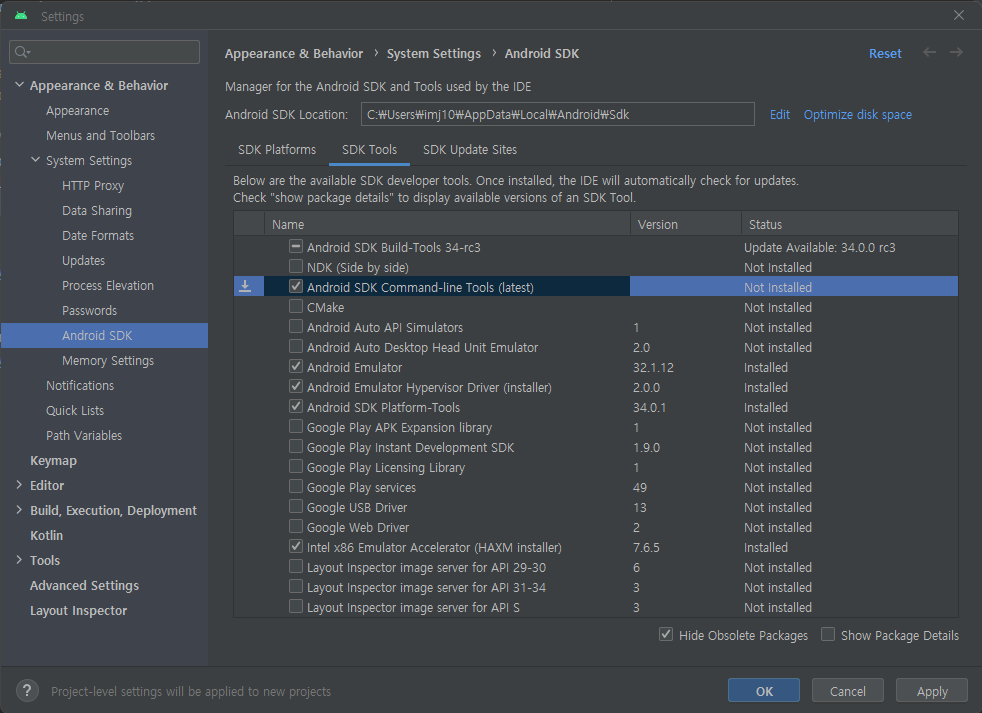Image resolution: width=982 pixels, height=713 pixels.
Task: Click the Cancel button
Action: point(847,691)
